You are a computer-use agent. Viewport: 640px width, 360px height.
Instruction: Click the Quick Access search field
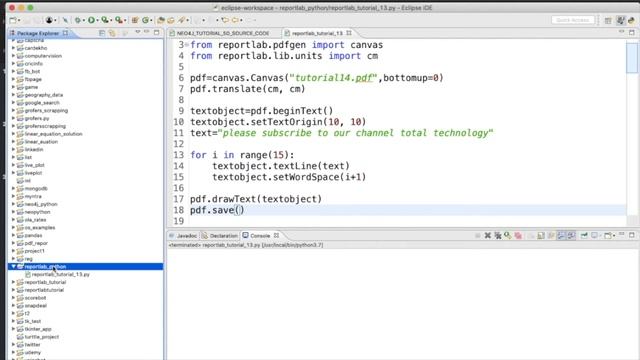click(572, 20)
